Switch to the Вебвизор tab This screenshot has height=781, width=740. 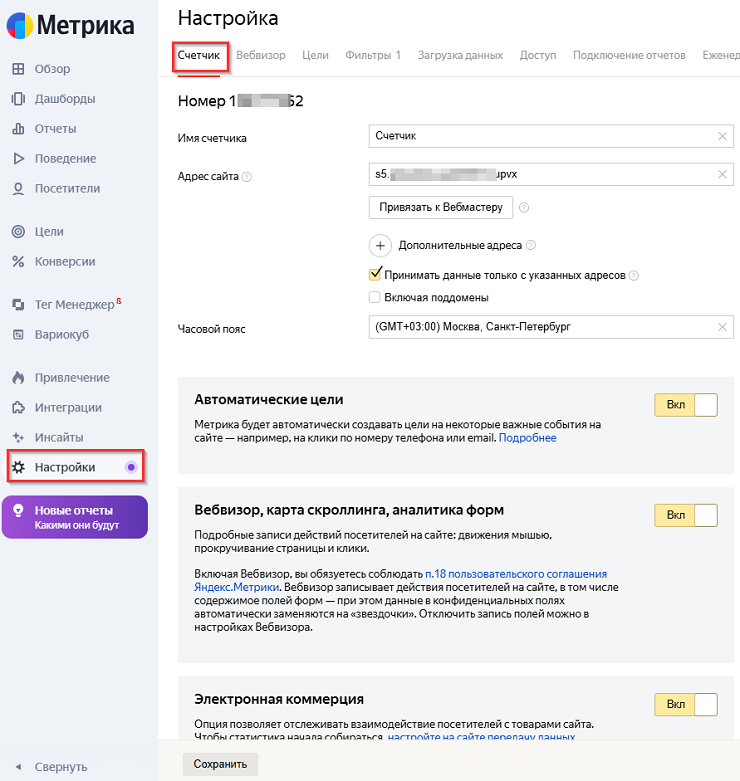click(x=261, y=55)
